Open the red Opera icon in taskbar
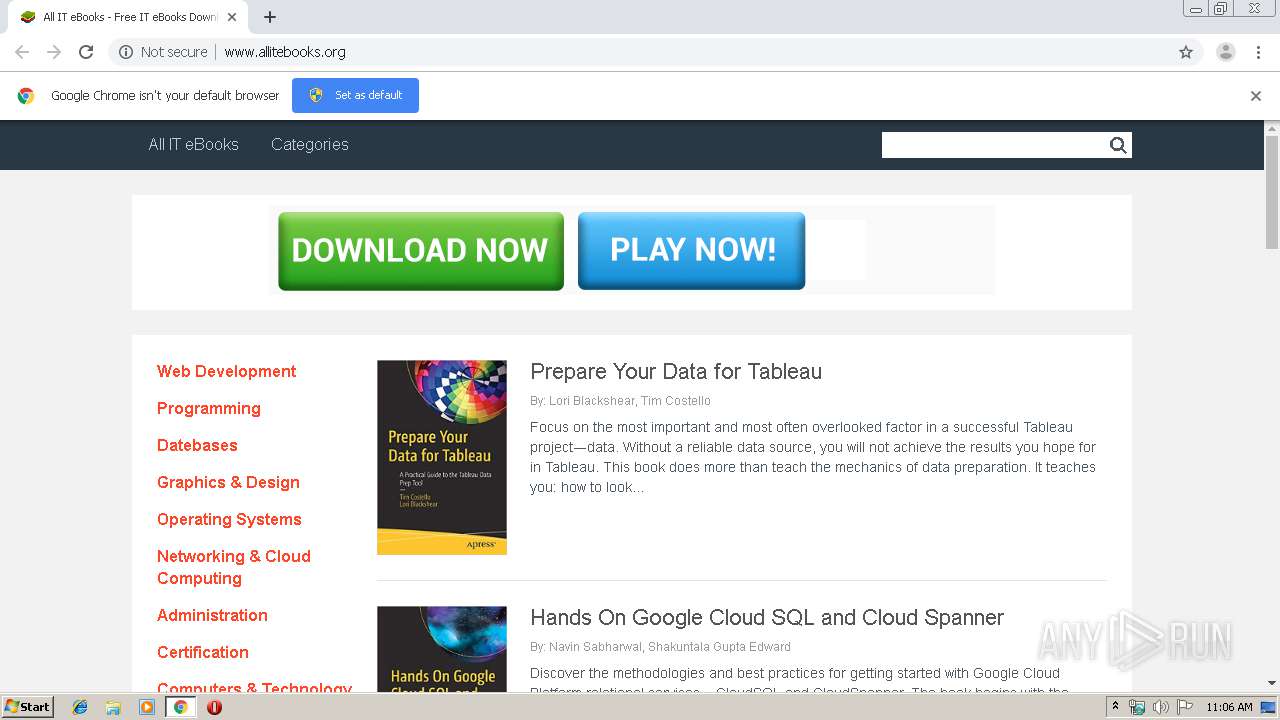 point(214,707)
